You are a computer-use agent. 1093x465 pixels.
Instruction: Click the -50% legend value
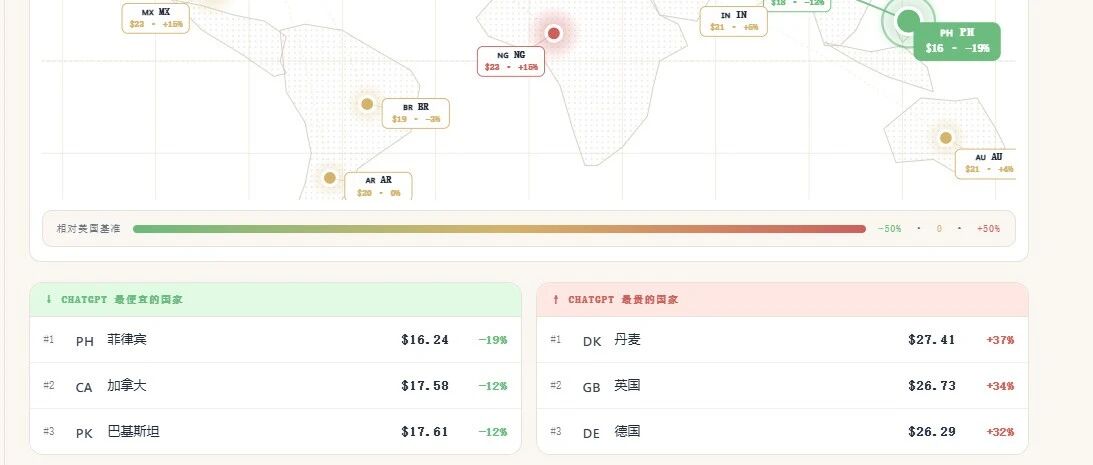[889, 229]
